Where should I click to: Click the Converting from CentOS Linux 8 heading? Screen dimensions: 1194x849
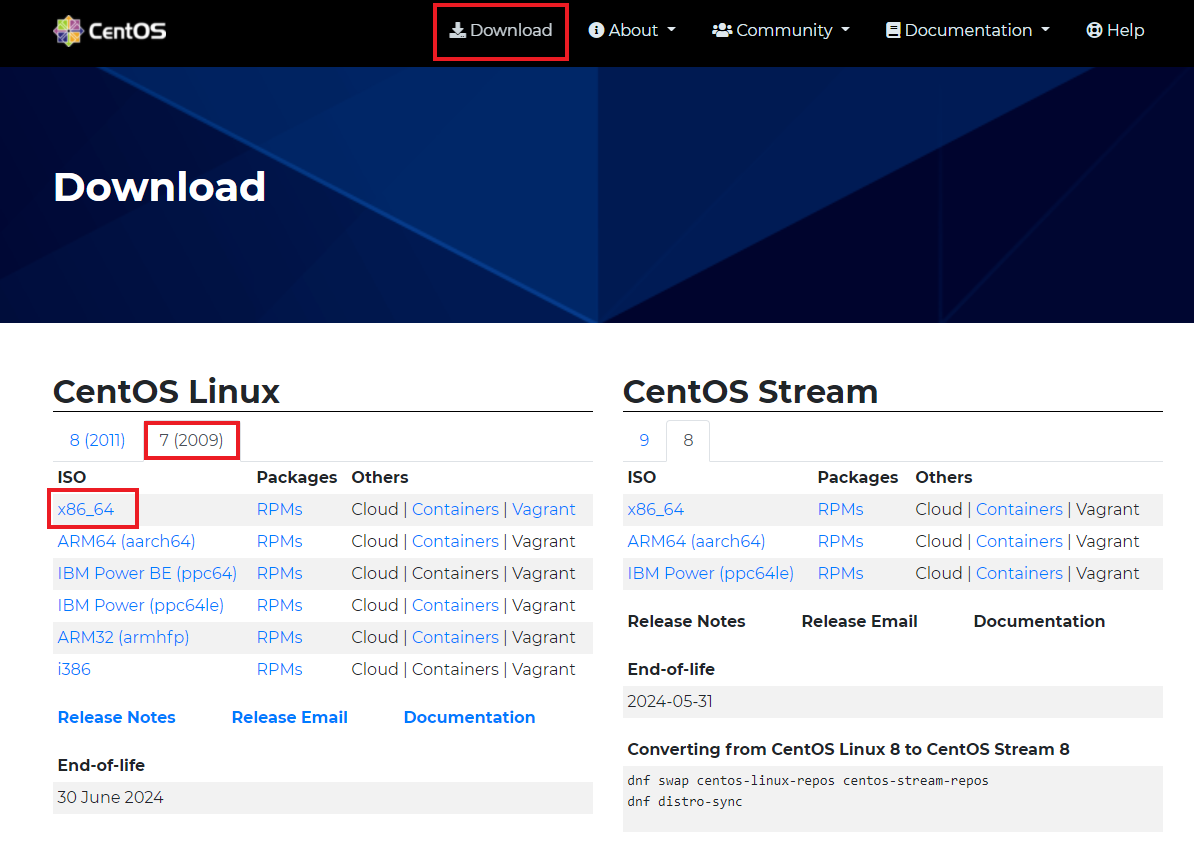coord(848,749)
